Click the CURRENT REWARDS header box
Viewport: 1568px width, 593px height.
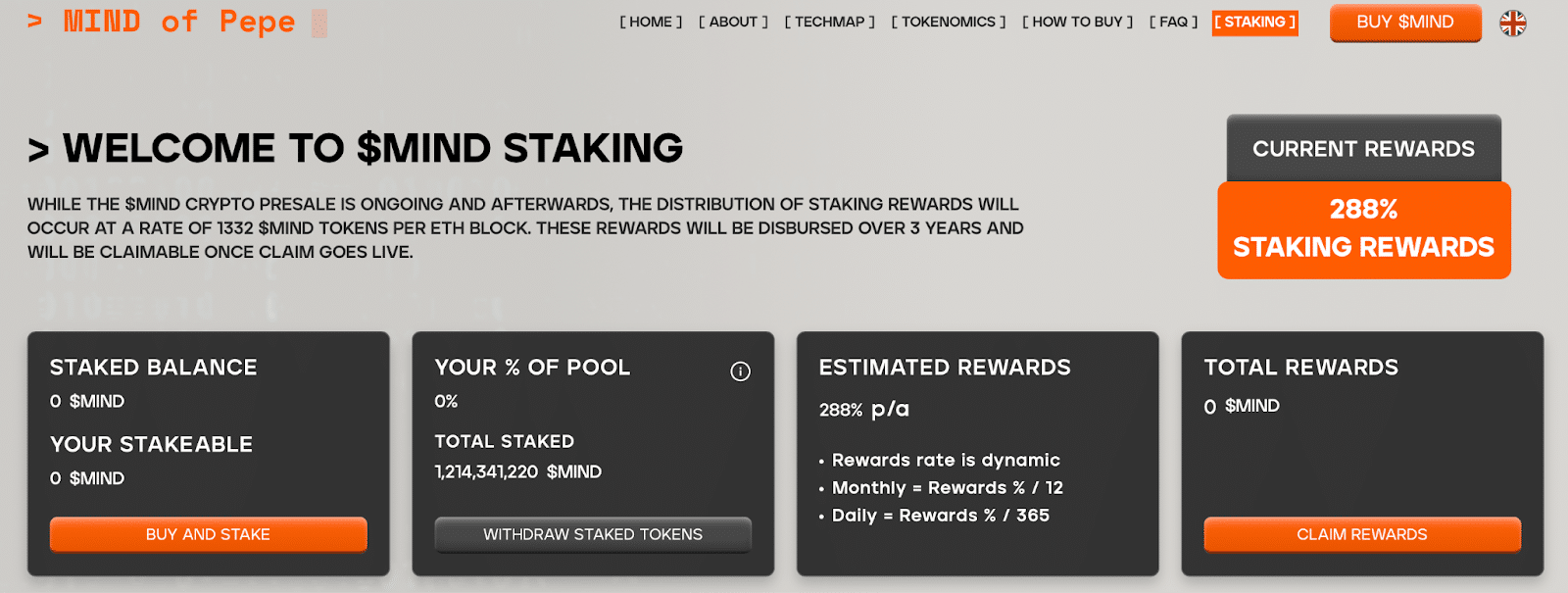[1363, 149]
